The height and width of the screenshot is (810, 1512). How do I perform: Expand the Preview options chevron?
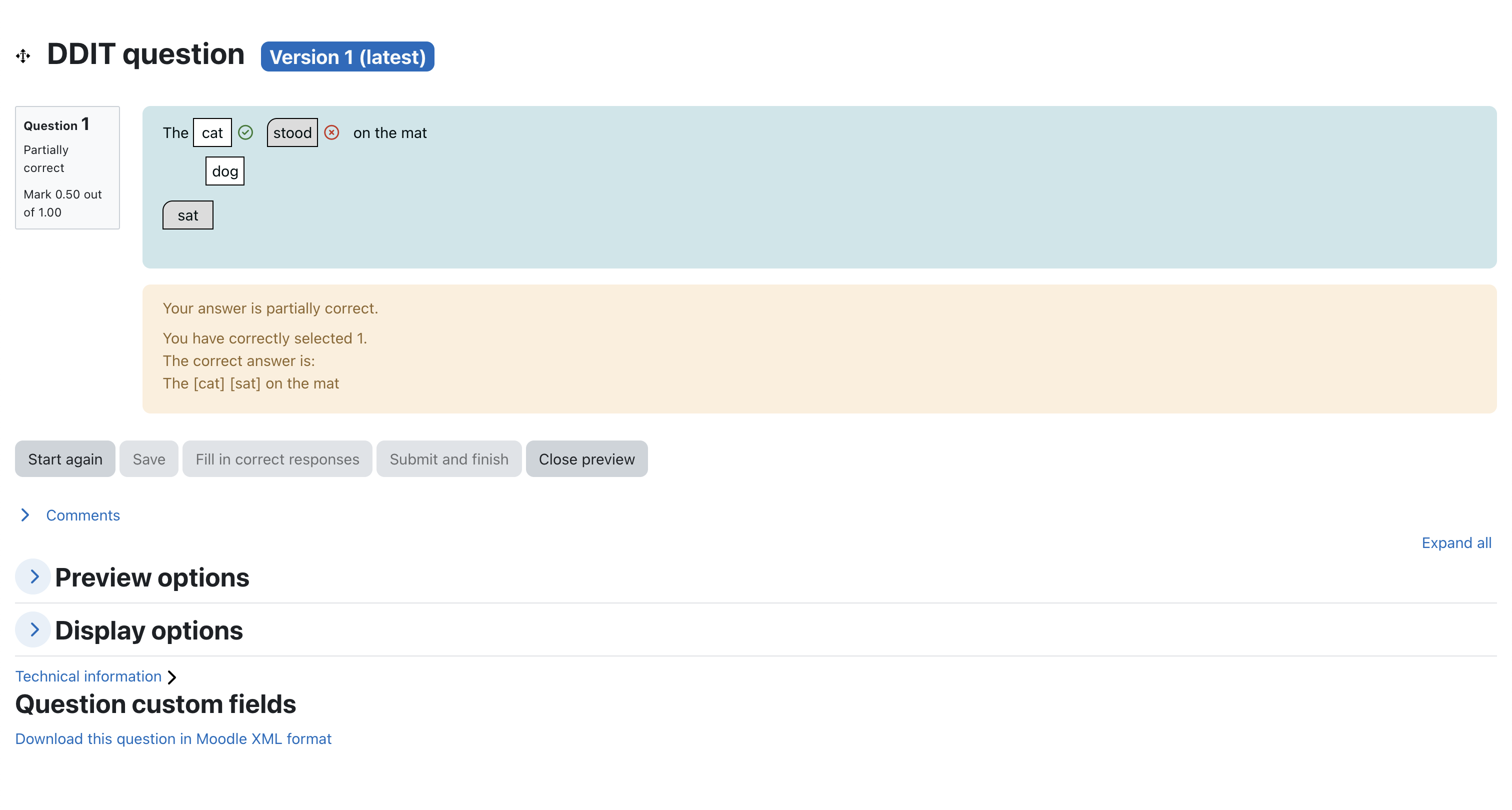pos(33,576)
